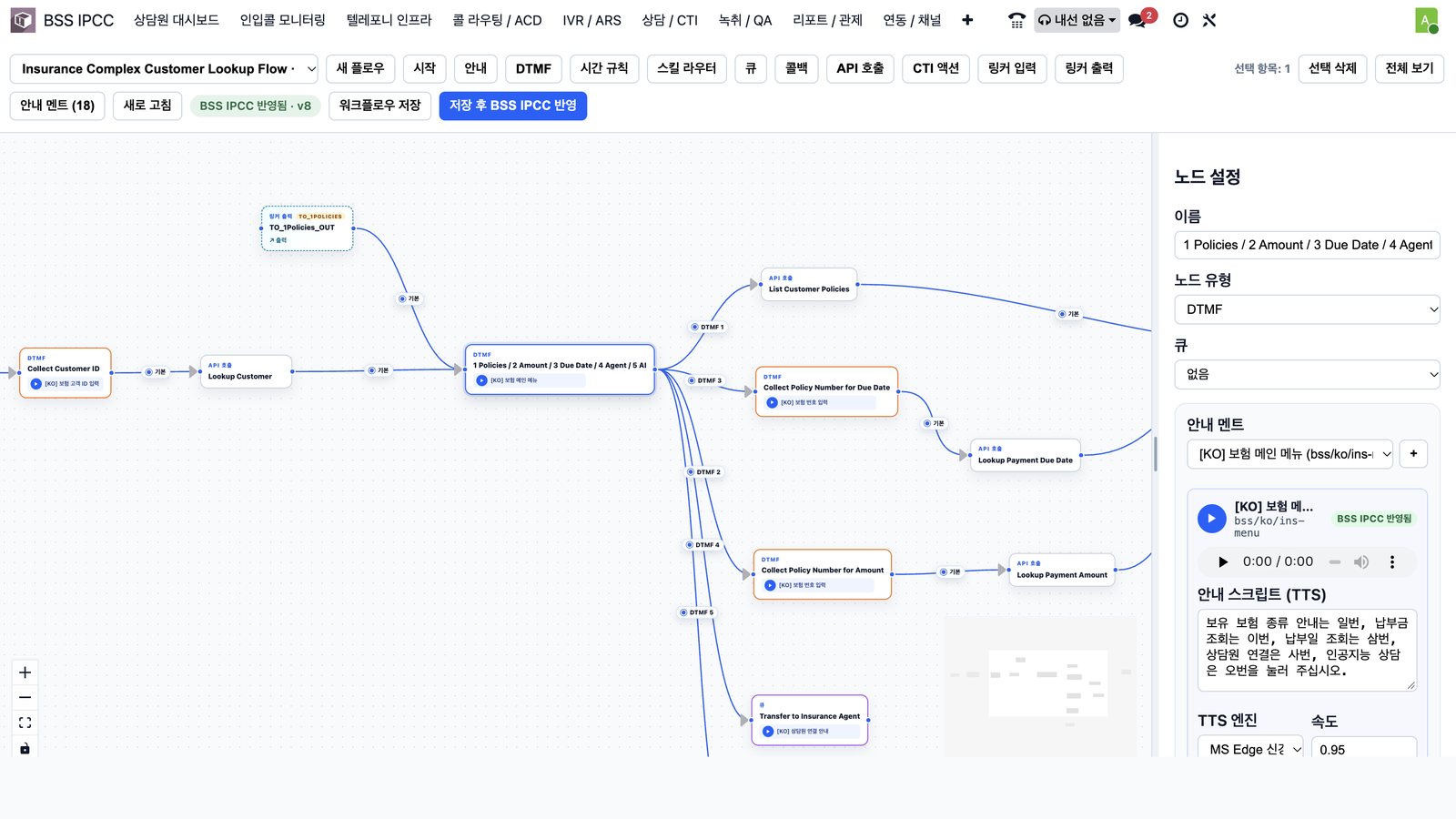Select the Lookup Customer node

[246, 371]
